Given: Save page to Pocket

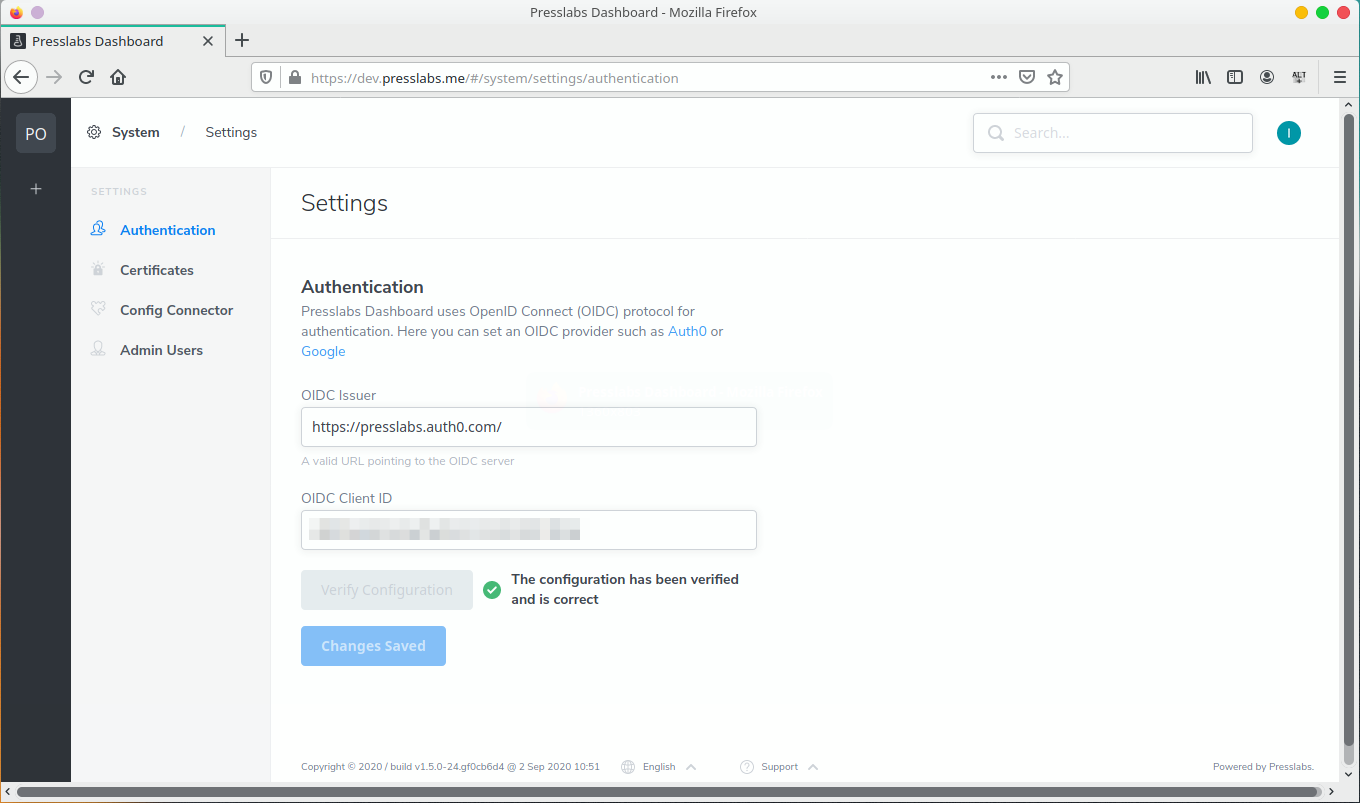Looking at the screenshot, I should point(1027,77).
